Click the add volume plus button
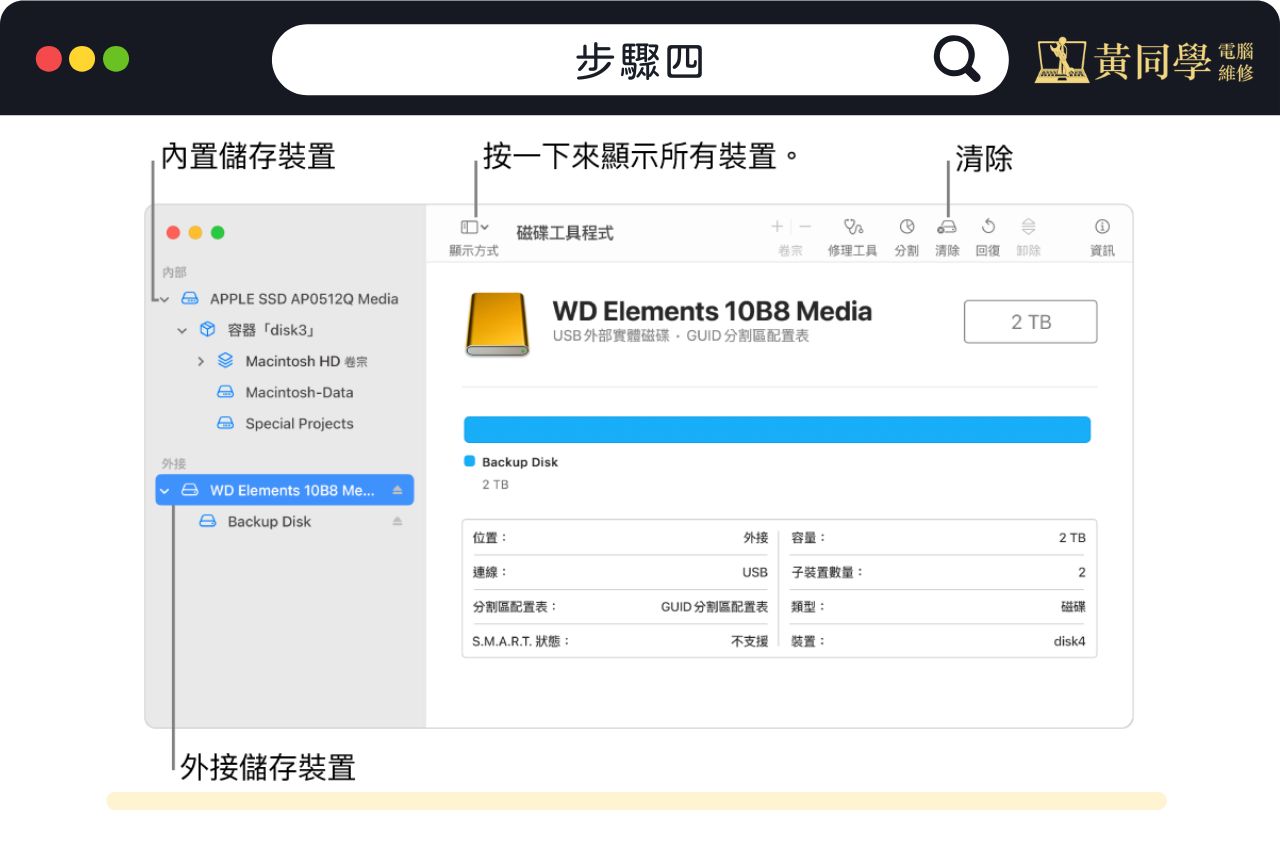The height and width of the screenshot is (850, 1280). [x=777, y=227]
